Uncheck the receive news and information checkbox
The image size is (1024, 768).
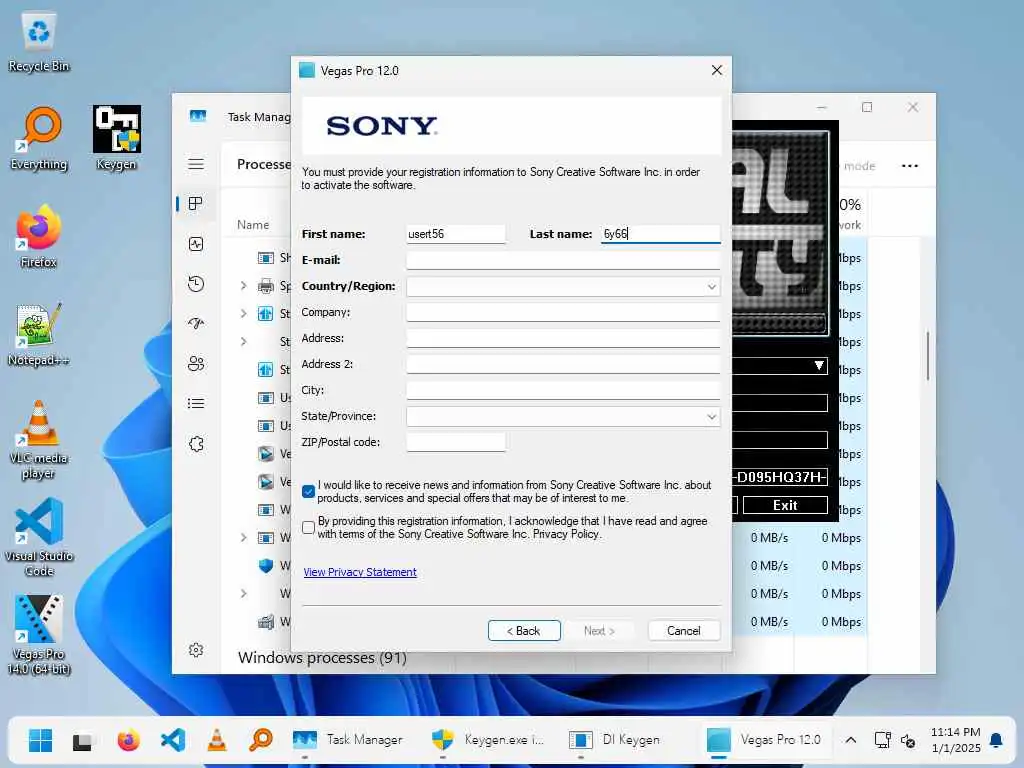(x=308, y=491)
